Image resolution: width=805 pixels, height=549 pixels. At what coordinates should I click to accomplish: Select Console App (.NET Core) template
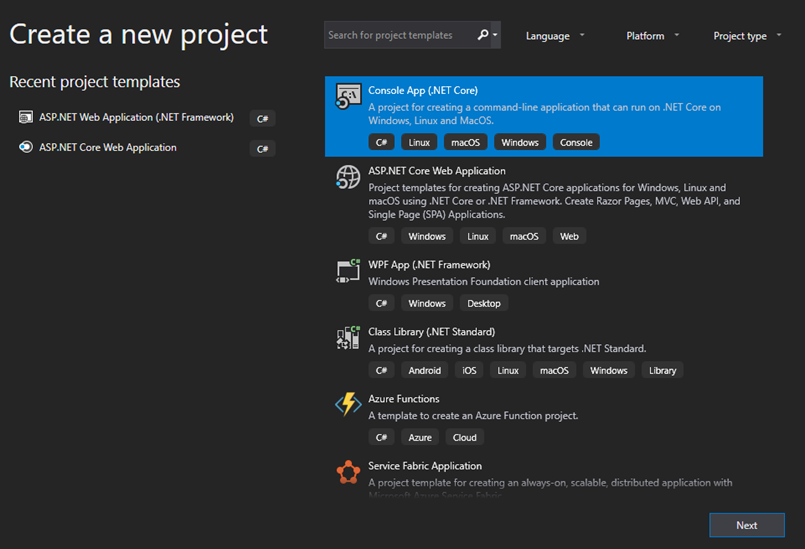tap(544, 117)
